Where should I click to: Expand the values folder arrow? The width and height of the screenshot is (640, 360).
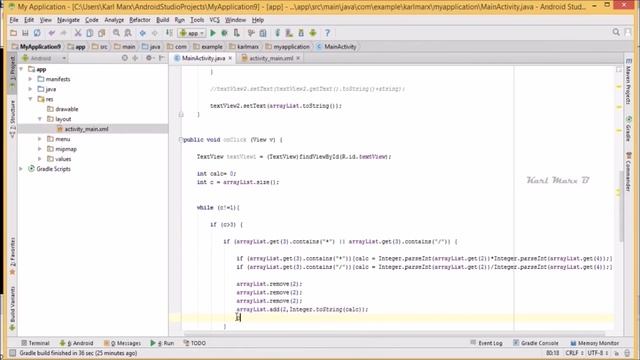[x=40, y=159]
